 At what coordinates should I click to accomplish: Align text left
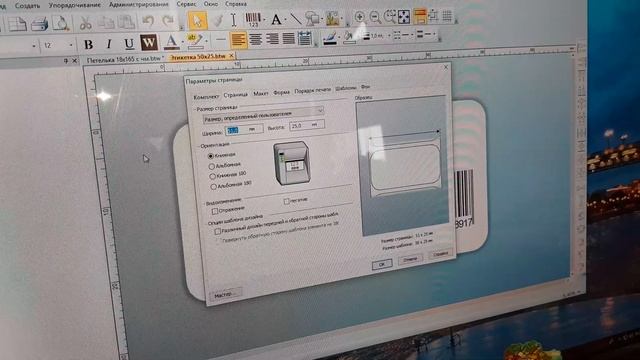(x=238, y=40)
